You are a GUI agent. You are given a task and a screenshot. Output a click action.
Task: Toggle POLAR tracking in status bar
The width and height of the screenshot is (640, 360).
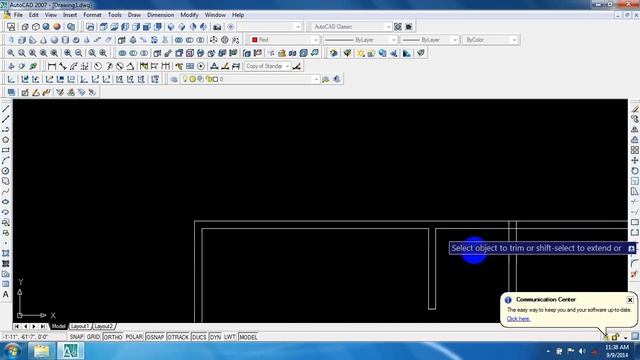(x=134, y=337)
